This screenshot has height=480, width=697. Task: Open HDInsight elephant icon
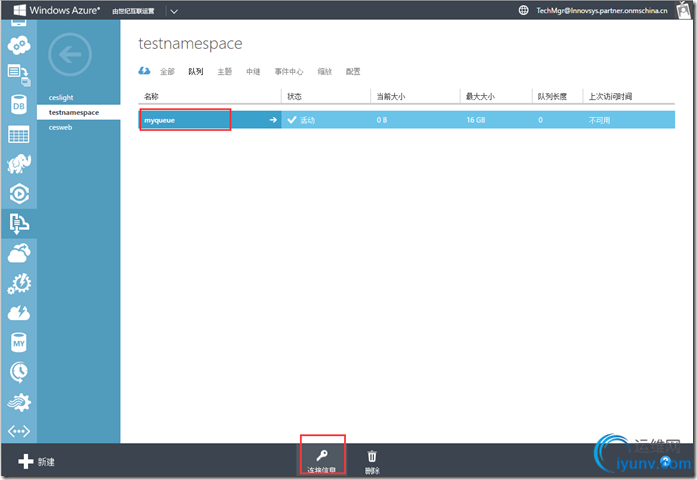click(19, 164)
